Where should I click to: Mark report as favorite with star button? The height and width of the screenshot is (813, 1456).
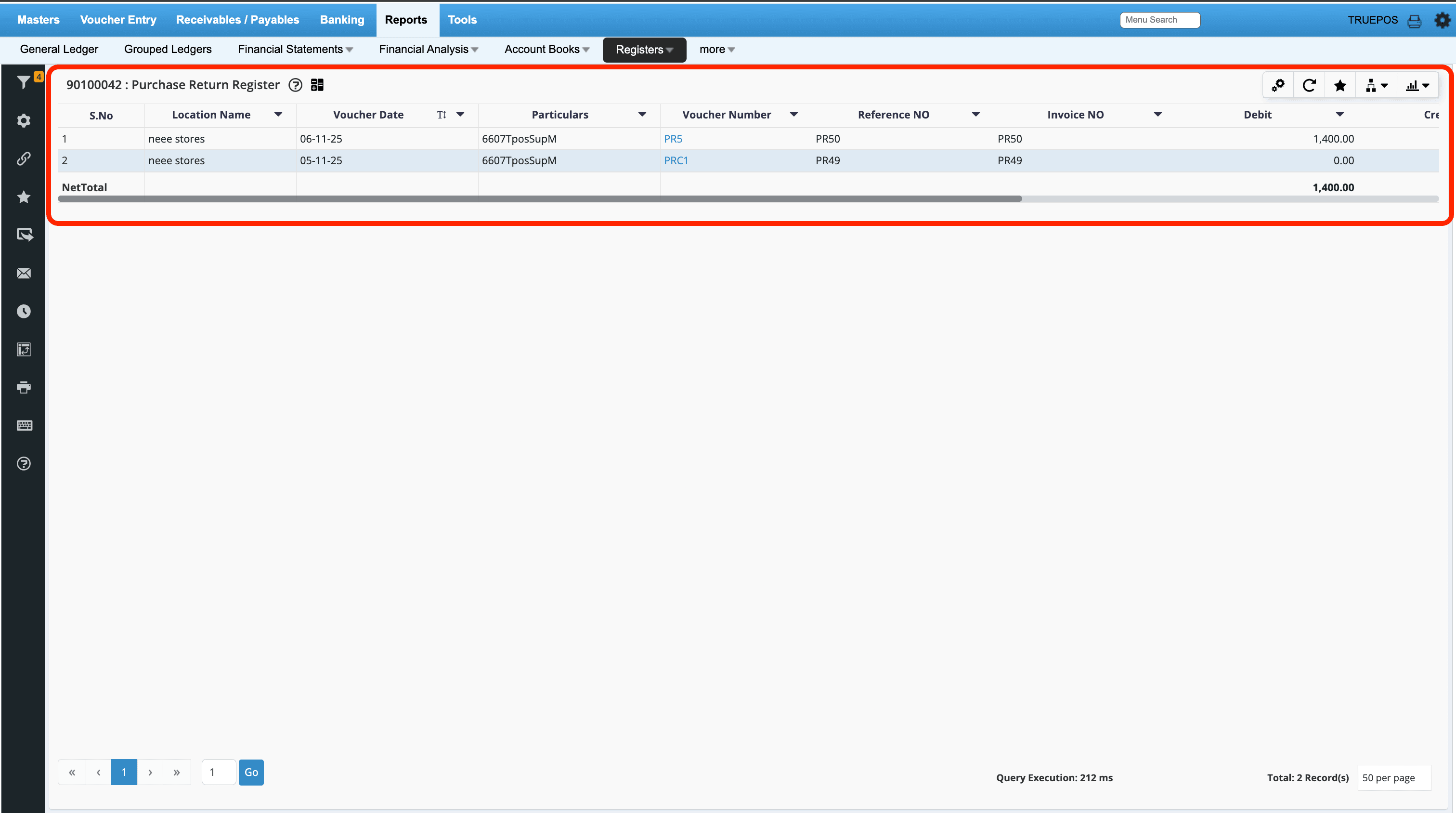click(x=1339, y=85)
